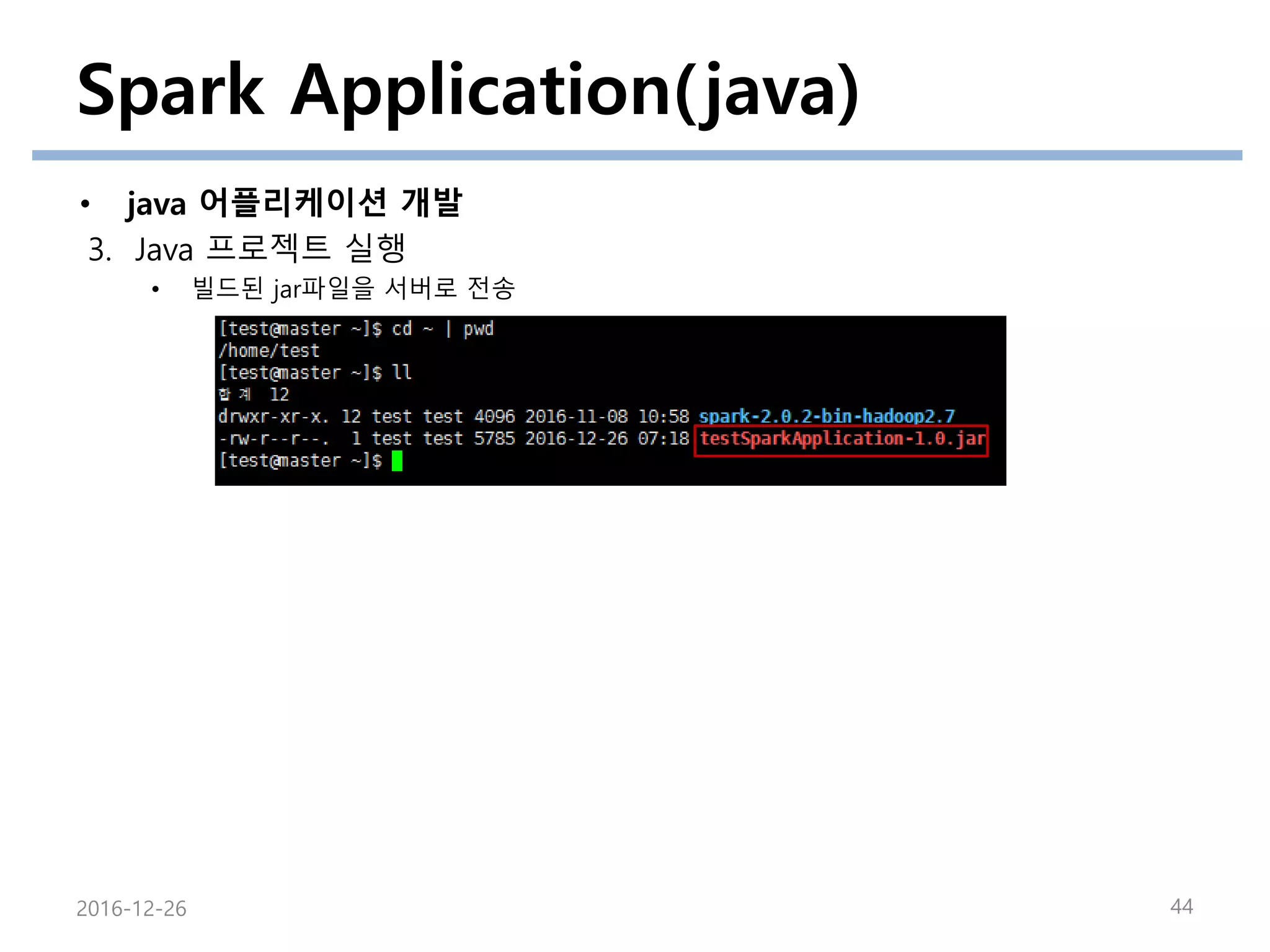Click the spark-2.0.2-bin-hadoop2.7 directory name
This screenshot has width=1270, height=952.
click(826, 416)
